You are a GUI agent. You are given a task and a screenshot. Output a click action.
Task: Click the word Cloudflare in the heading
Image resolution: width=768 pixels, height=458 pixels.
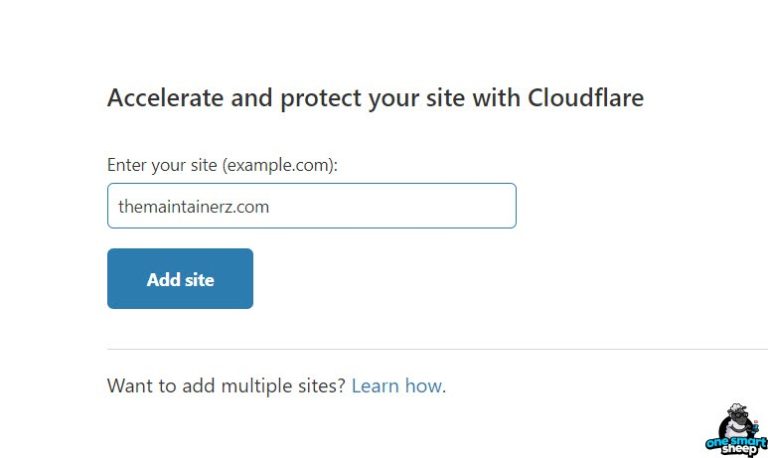point(584,98)
